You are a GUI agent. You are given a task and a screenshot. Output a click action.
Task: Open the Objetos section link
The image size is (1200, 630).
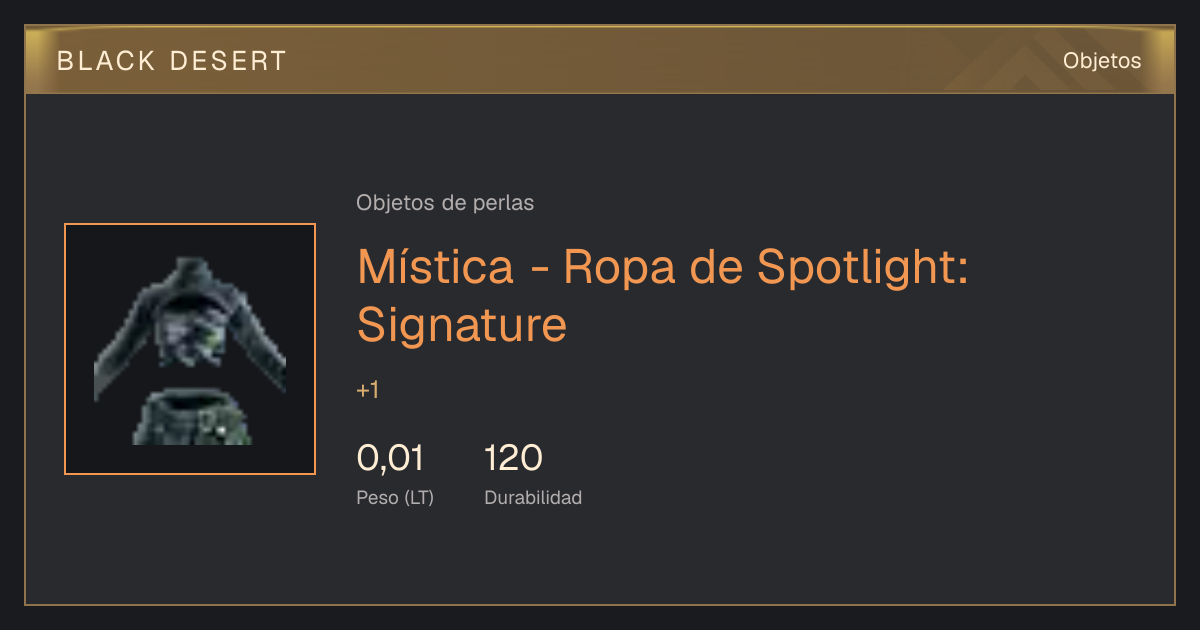(1102, 61)
